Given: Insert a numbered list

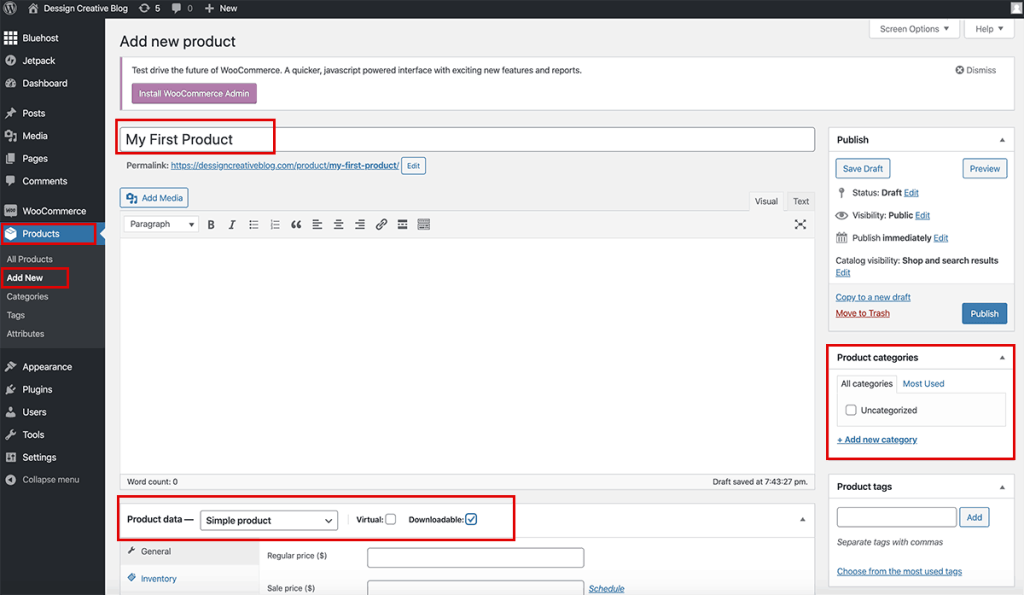Looking at the screenshot, I should 275,225.
